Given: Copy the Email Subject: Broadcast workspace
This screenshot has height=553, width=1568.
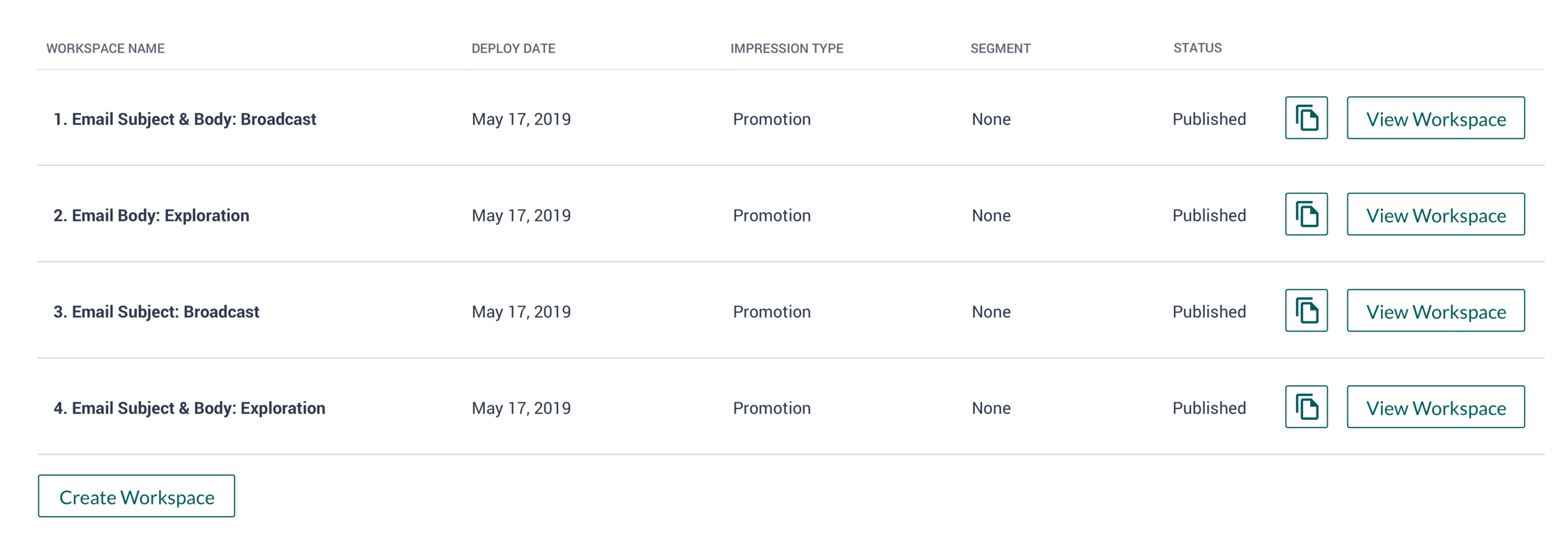Looking at the screenshot, I should [x=1306, y=311].
